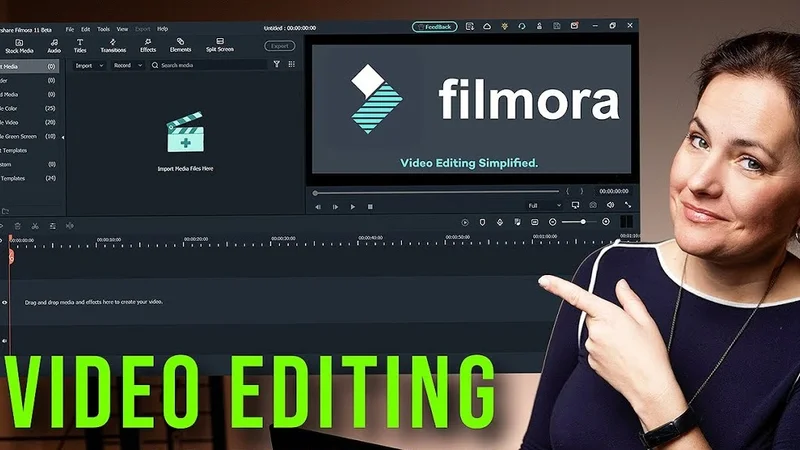Open the media filter funnel icon
This screenshot has width=800, height=450.
[x=277, y=64]
